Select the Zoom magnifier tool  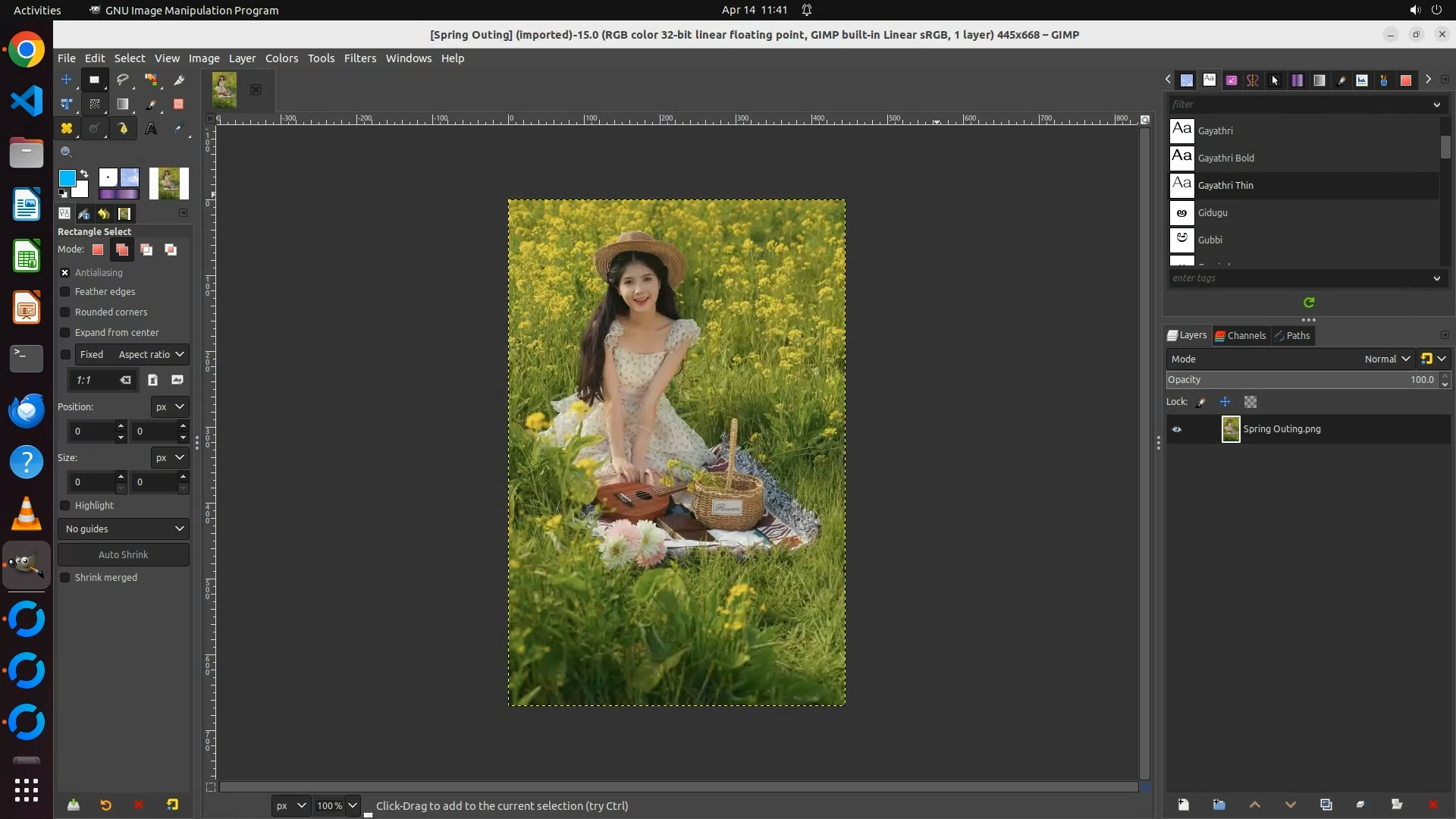[66, 152]
